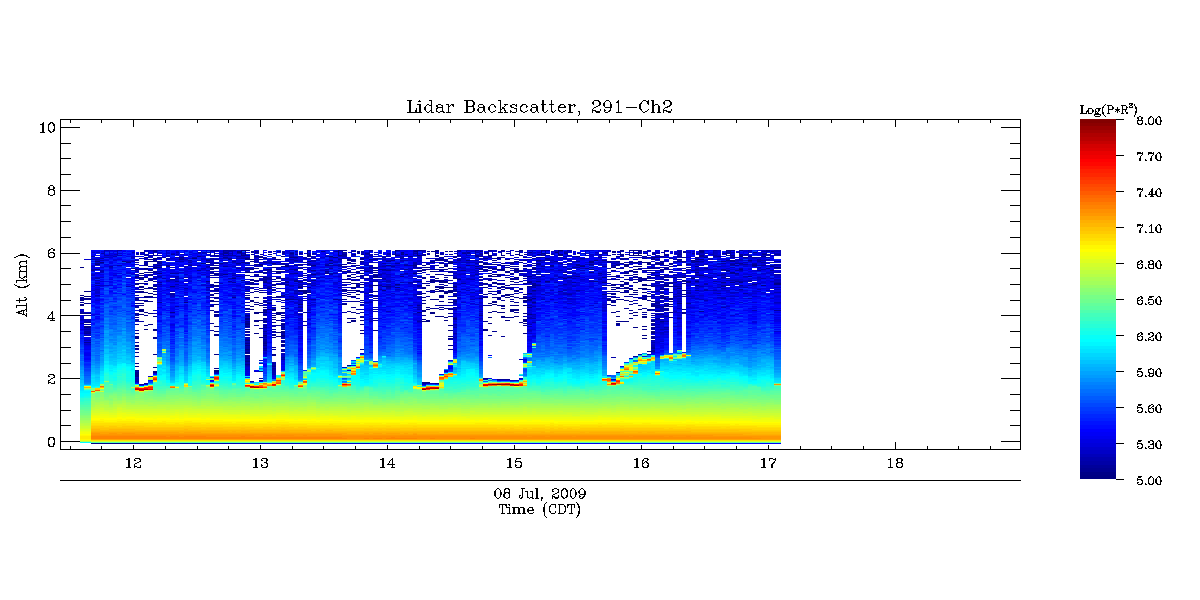Image resolution: width=1200 pixels, height=600 pixels.
Task: Click the y-axis tick label 0
Action: pos(50,442)
